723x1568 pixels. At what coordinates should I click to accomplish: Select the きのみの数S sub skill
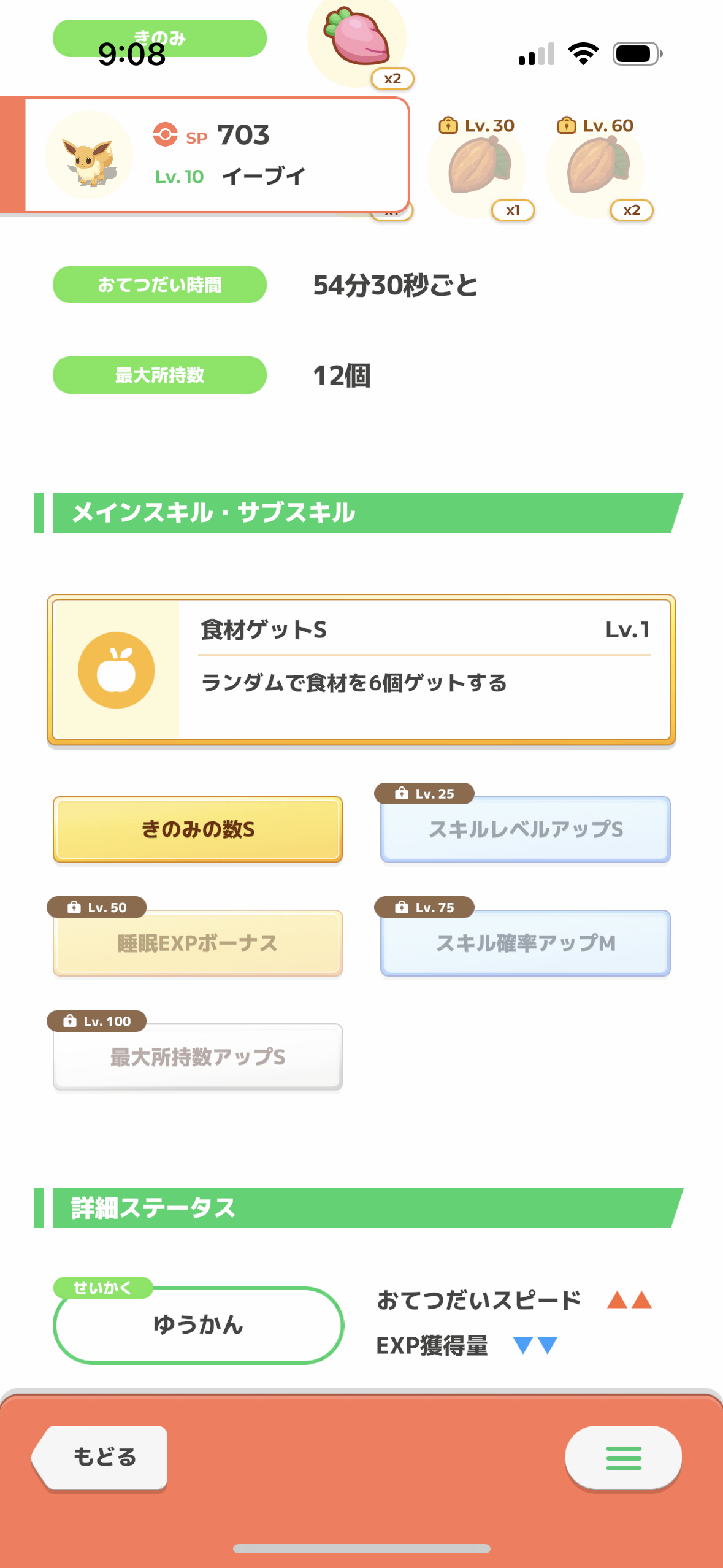(x=197, y=829)
